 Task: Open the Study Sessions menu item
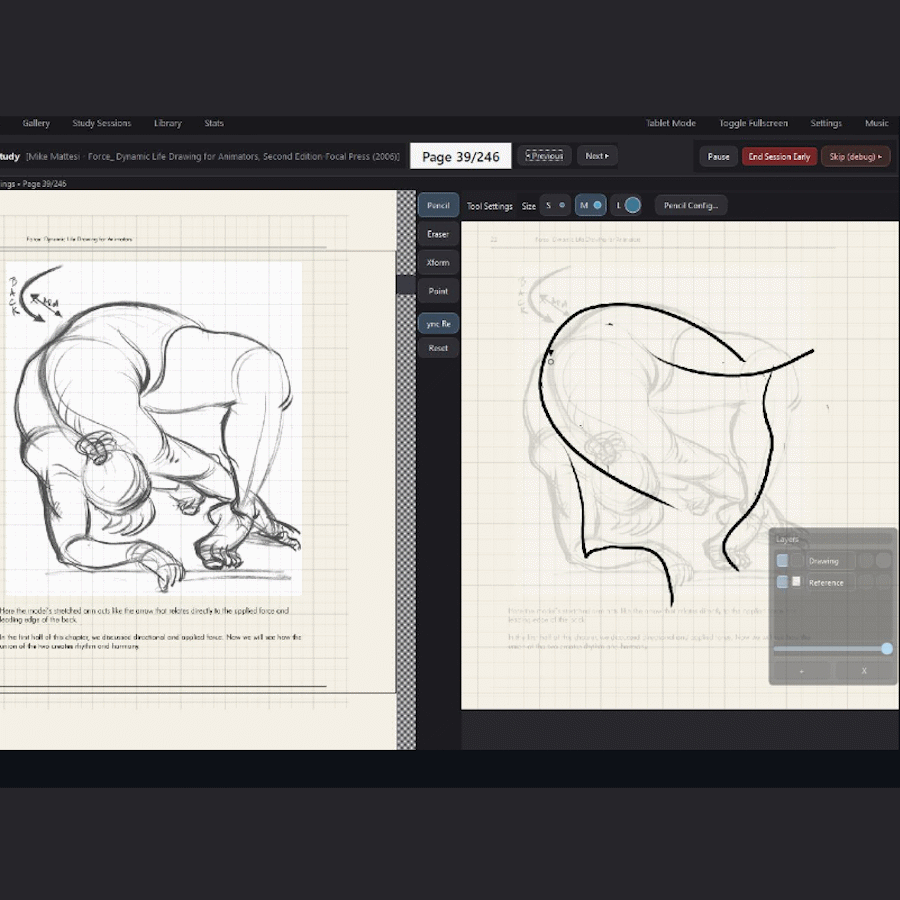coord(102,123)
